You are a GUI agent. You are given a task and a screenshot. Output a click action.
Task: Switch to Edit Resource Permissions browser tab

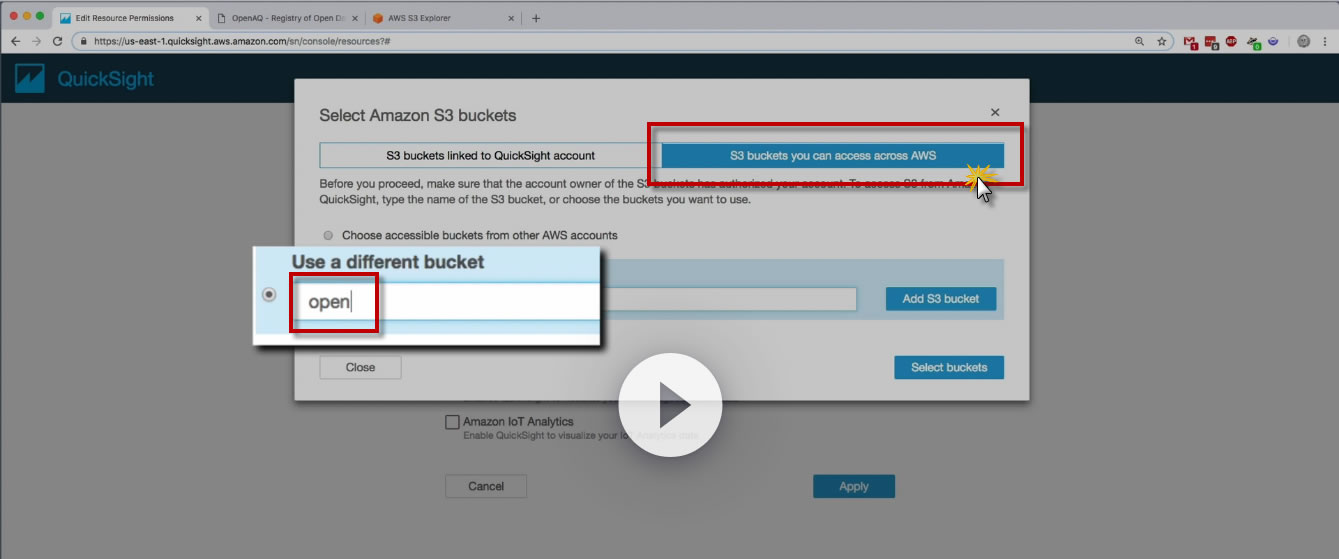click(x=131, y=18)
